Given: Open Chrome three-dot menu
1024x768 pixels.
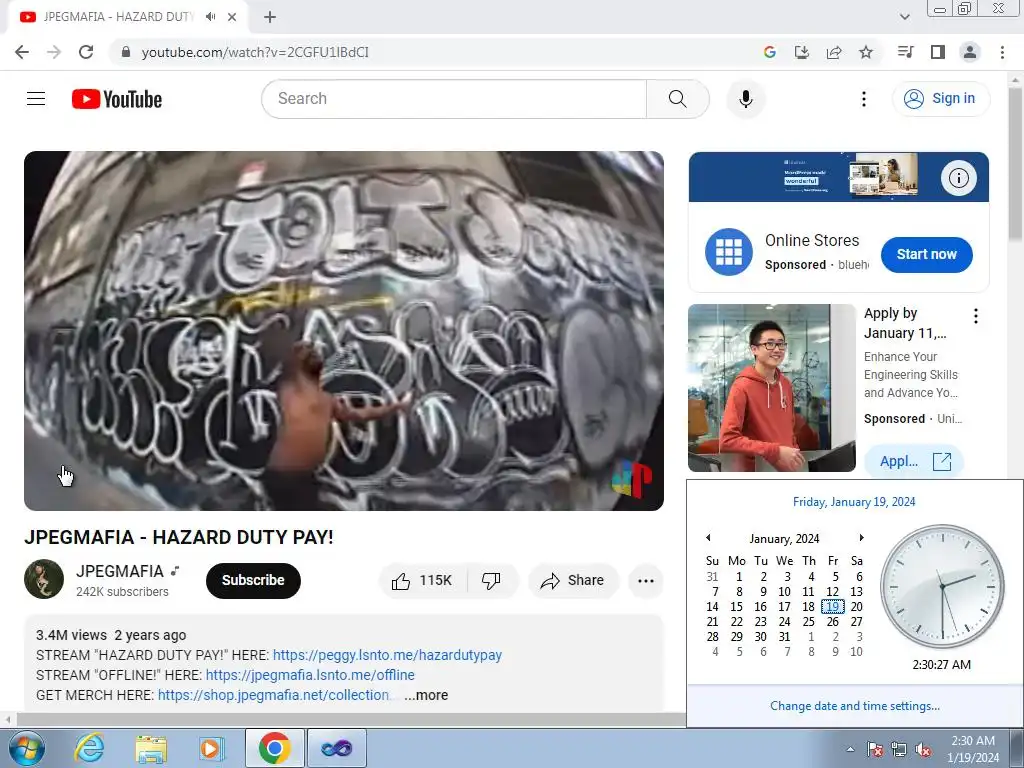Looking at the screenshot, I should (1002, 52).
